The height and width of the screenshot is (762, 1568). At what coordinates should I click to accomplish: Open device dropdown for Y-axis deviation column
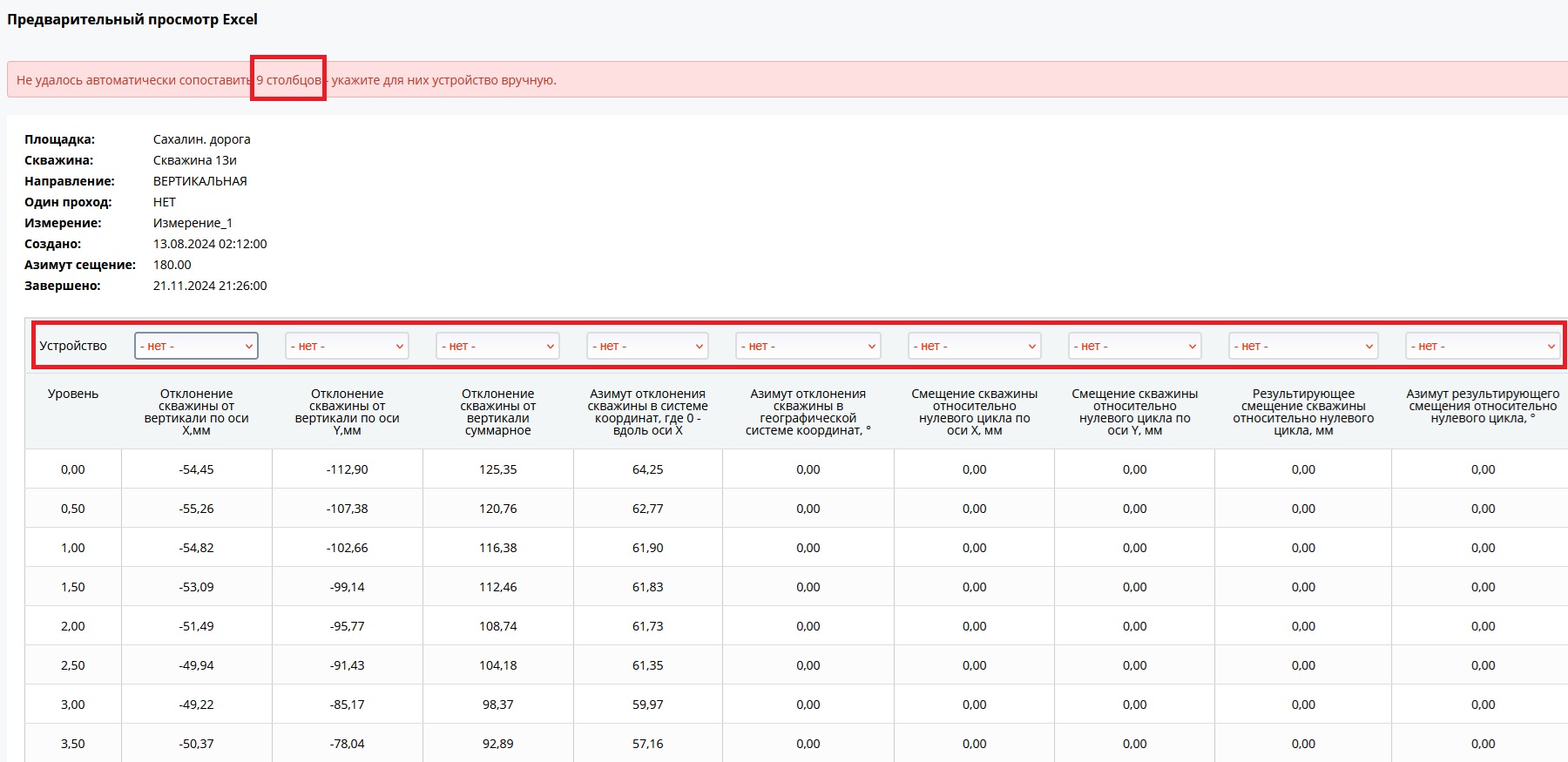point(347,347)
